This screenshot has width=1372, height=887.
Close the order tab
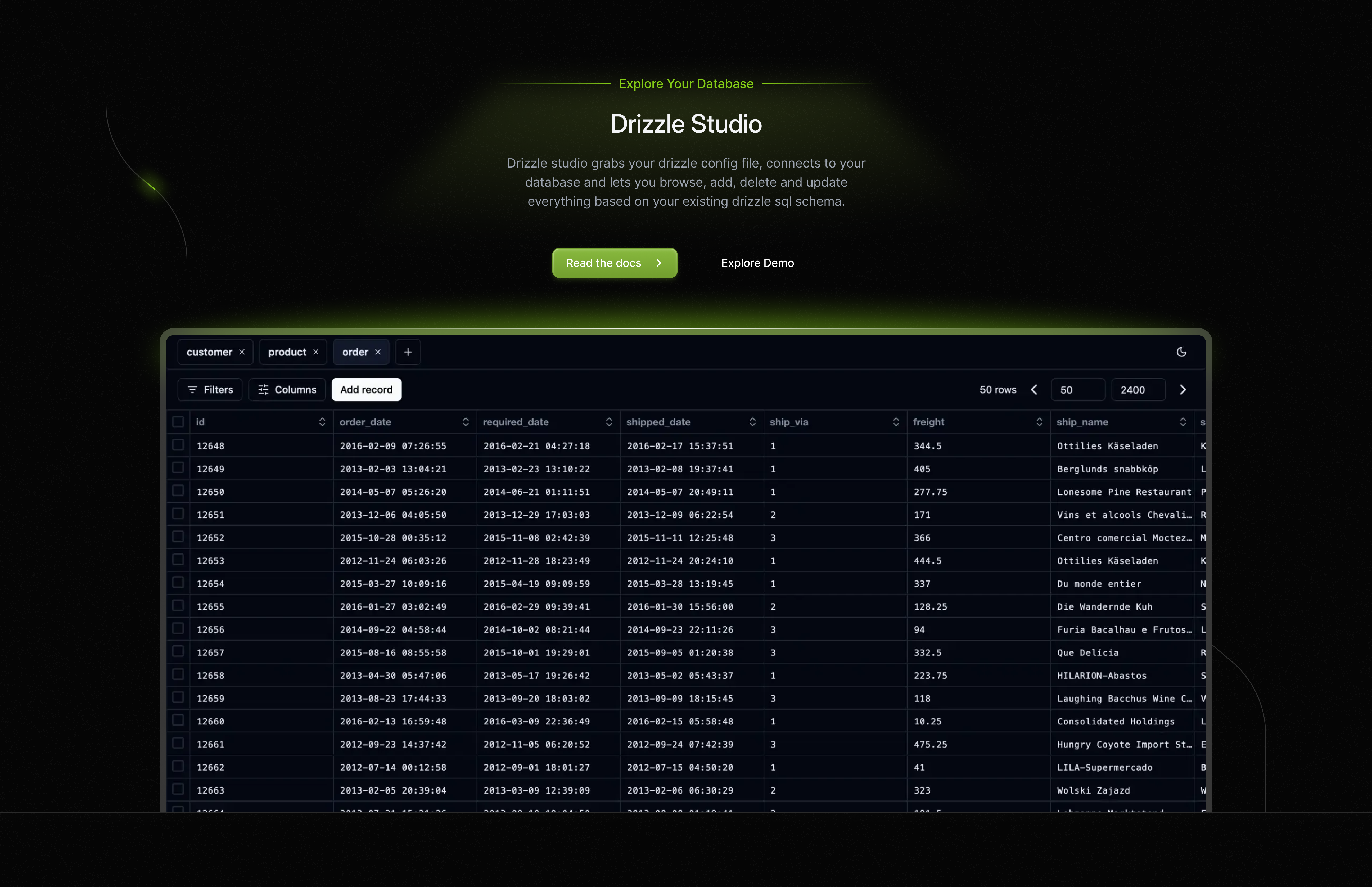pos(378,352)
